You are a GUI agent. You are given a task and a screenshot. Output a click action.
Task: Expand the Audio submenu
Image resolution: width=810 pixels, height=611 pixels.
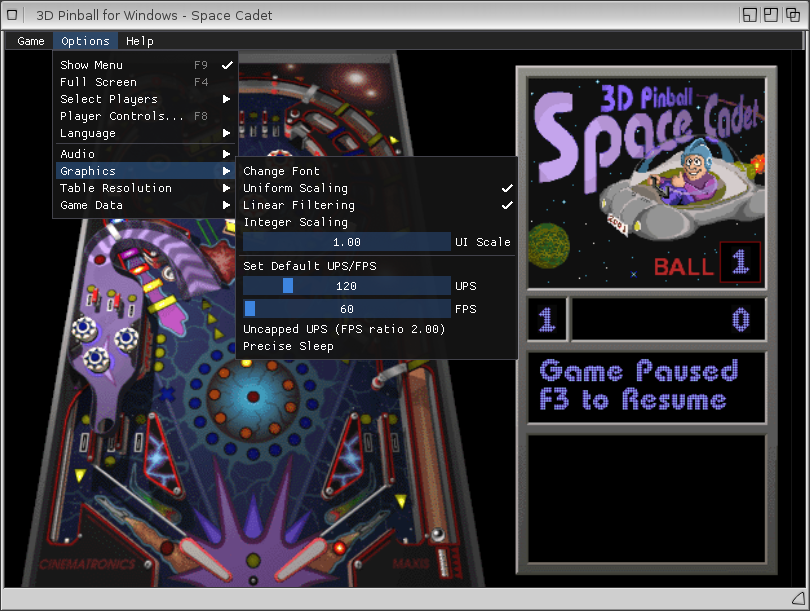pyautogui.click(x=78, y=154)
